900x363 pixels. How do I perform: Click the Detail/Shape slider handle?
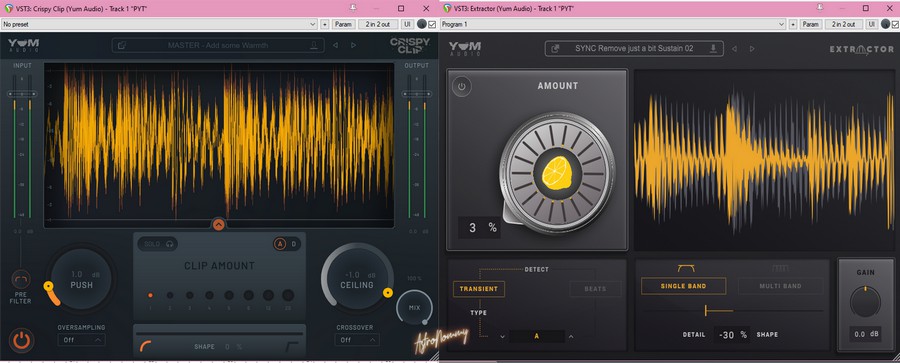tap(705, 311)
